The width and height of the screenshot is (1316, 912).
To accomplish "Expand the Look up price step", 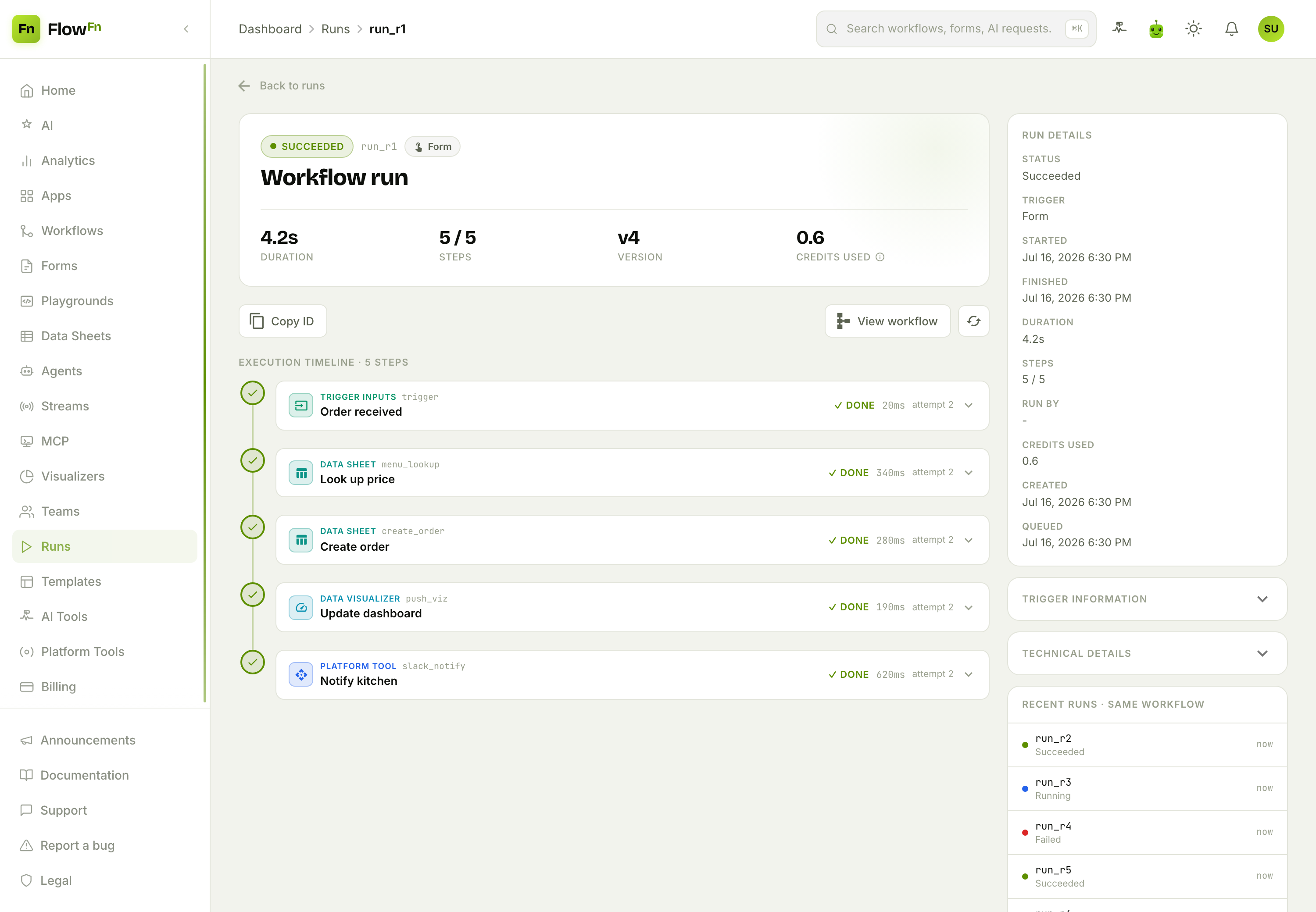I will pyautogui.click(x=969, y=473).
